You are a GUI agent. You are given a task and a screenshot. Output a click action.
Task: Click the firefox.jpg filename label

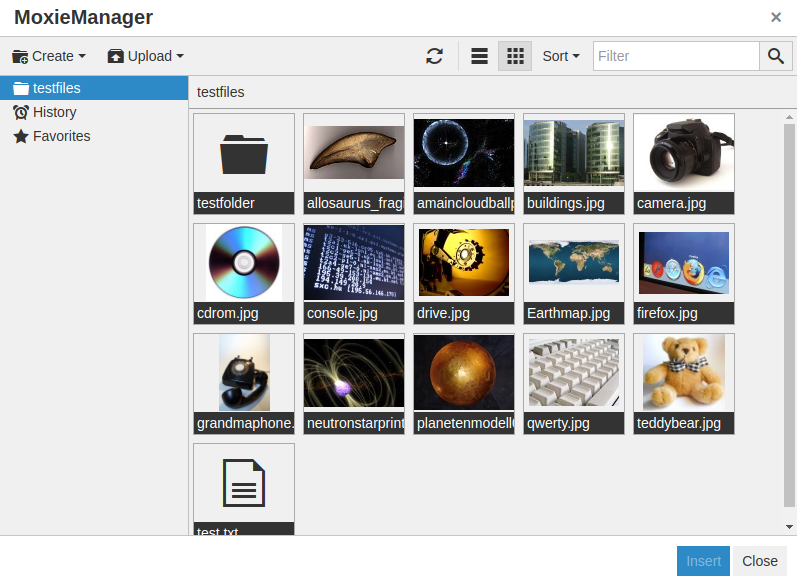tap(667, 313)
